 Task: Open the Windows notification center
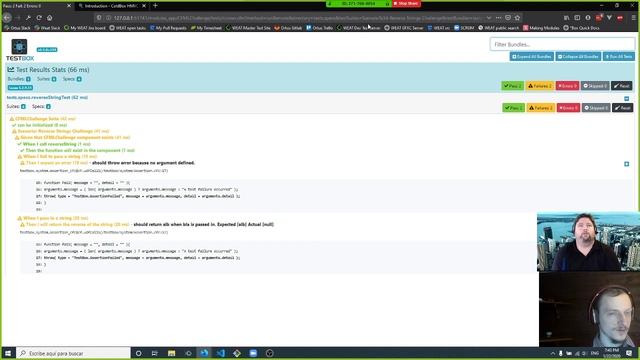coord(629,353)
